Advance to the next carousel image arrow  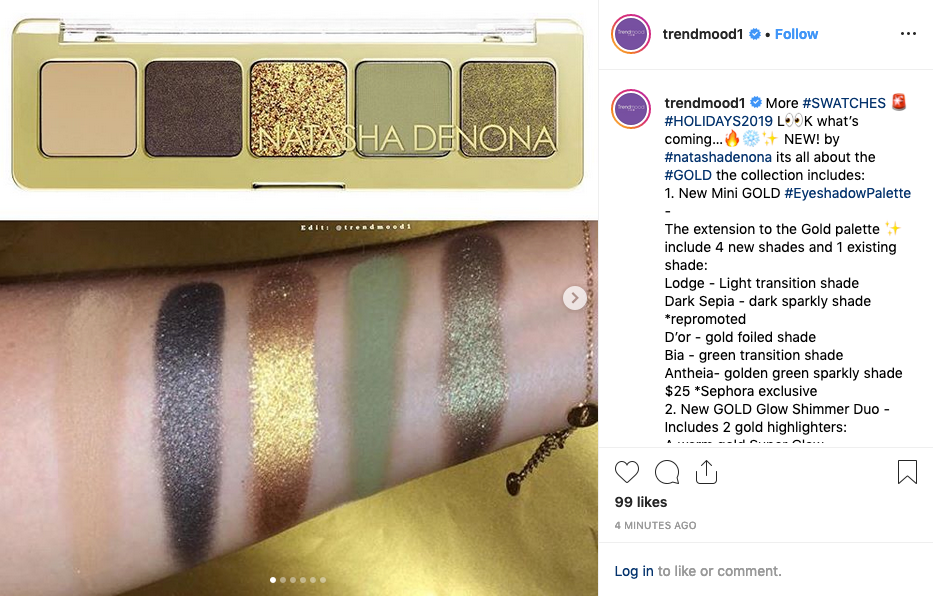(x=574, y=298)
